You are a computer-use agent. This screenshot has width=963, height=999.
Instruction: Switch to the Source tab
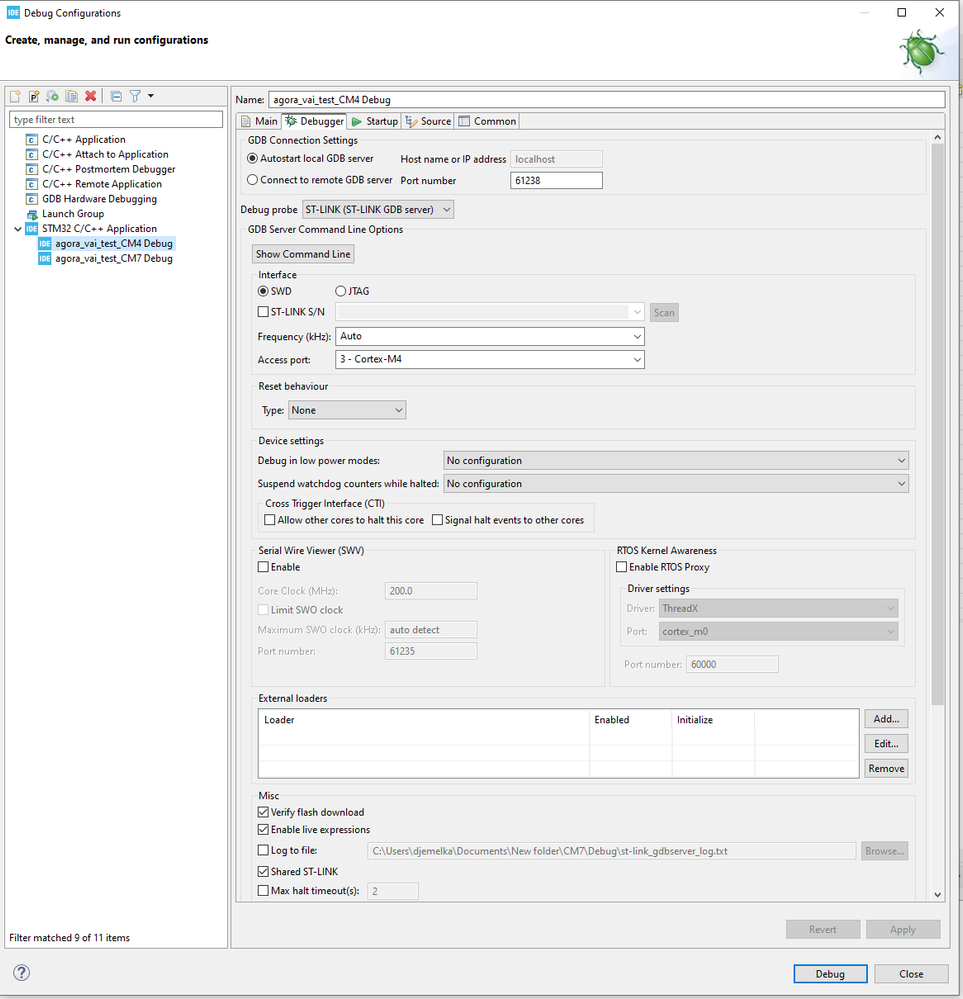428,121
